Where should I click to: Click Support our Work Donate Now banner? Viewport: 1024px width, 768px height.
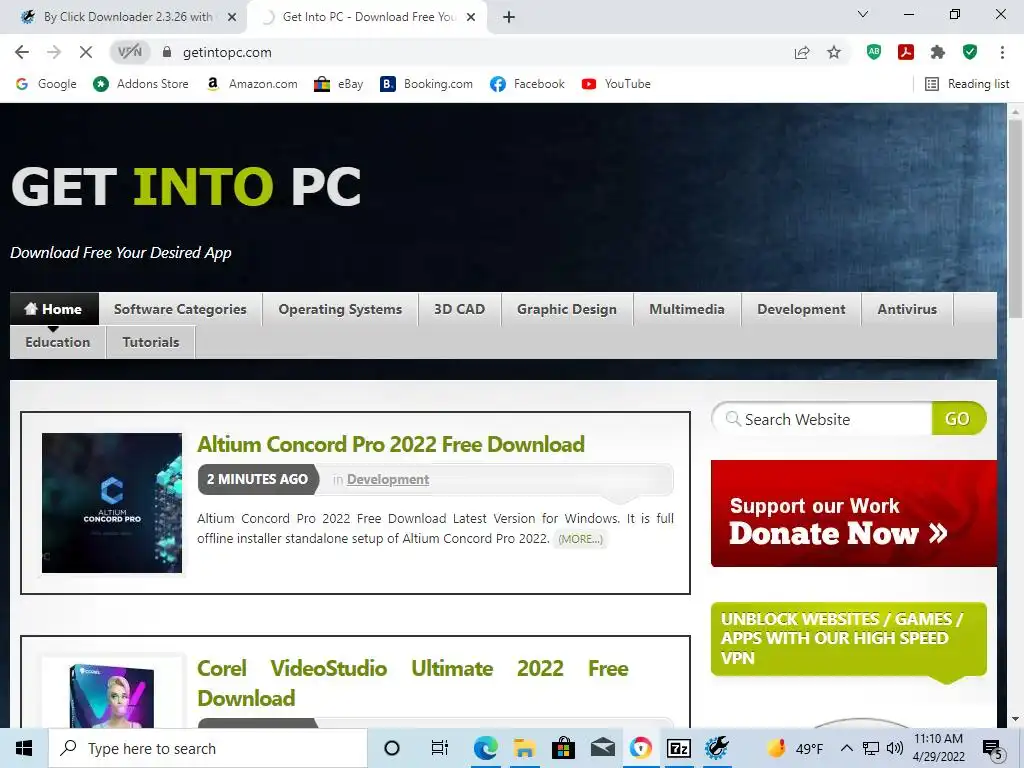tap(854, 514)
